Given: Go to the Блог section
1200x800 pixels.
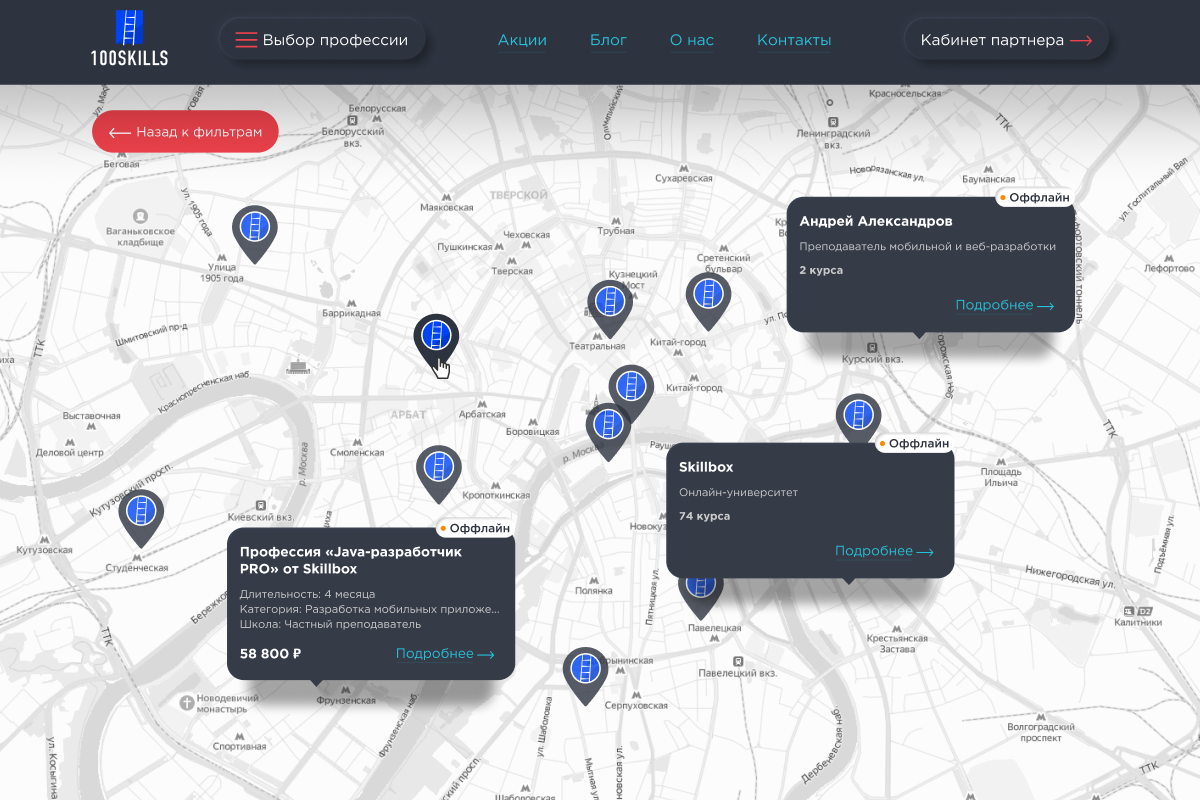Looking at the screenshot, I should click(x=608, y=40).
